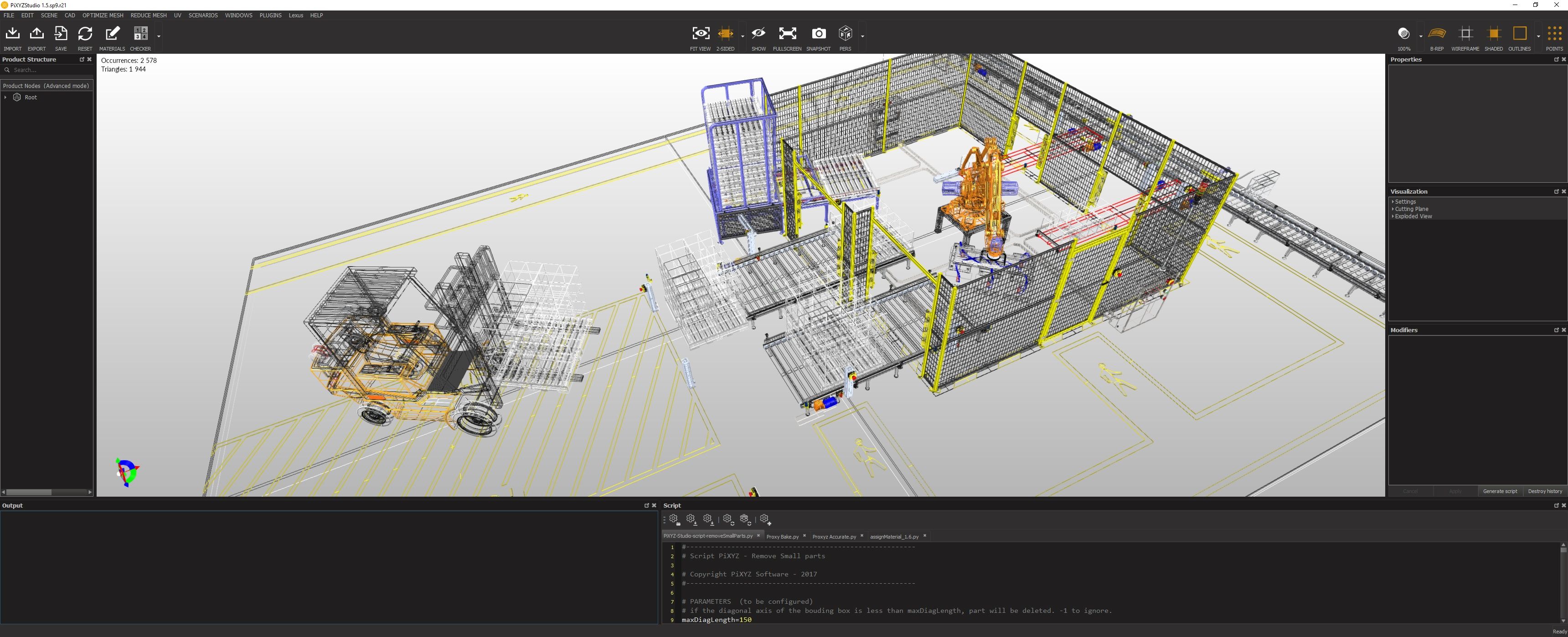The width and height of the screenshot is (1568, 637).
Task: Toggle Shaded display mode
Action: pos(1493,34)
